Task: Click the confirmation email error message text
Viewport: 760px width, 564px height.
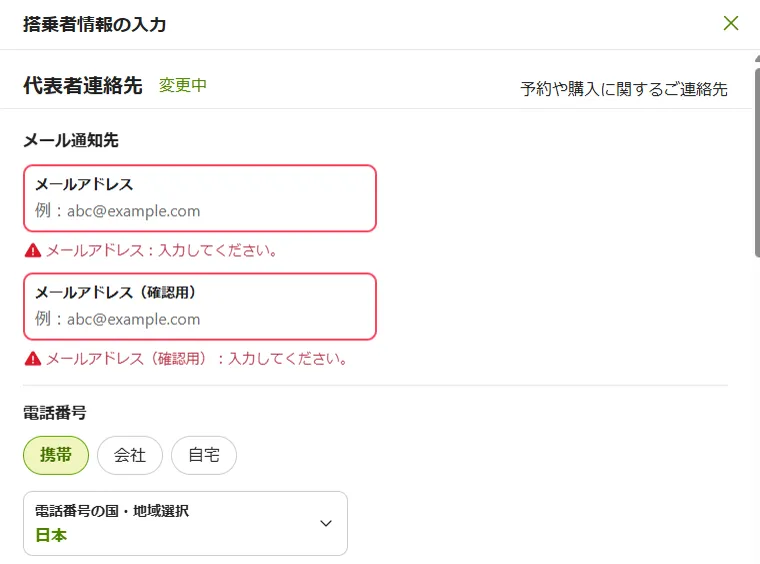Action: pyautogui.click(x=197, y=358)
